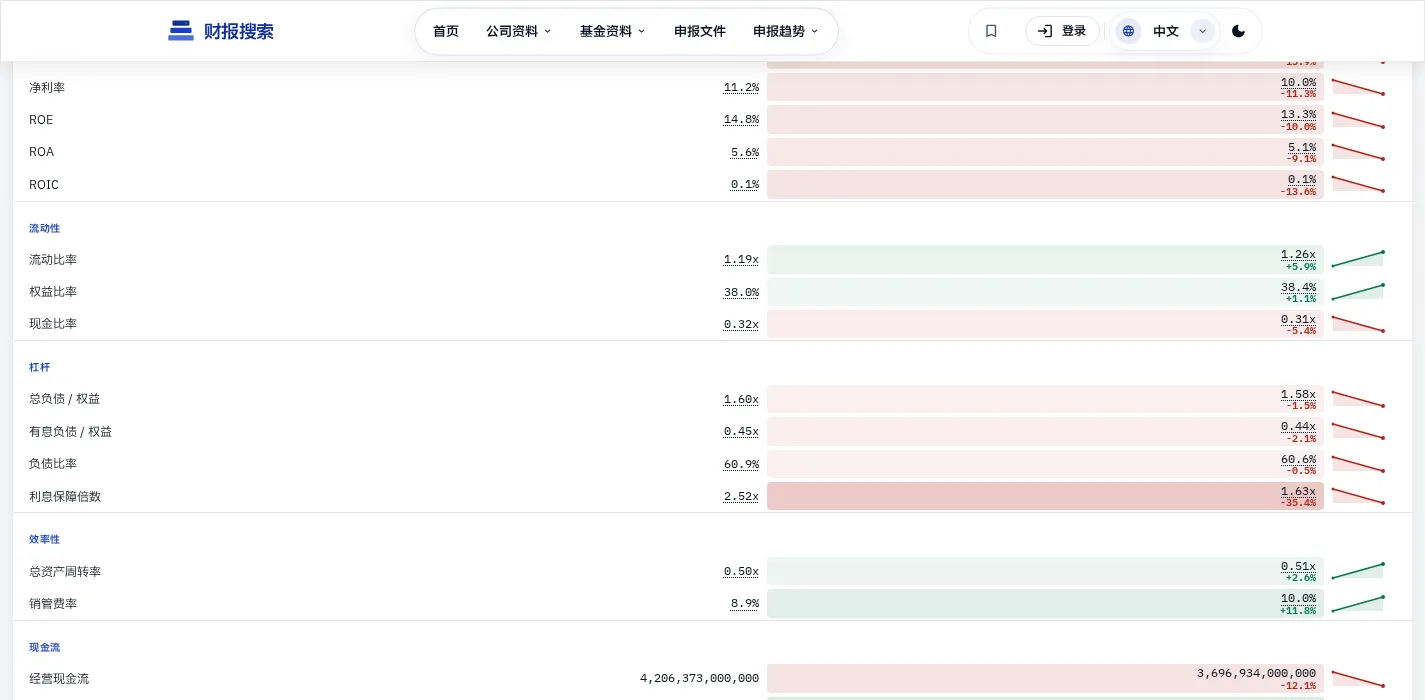Viewport: 1425px width, 700px height.
Task: Click the 流动比率 comparison bar showing 1.26x
Action: tap(1045, 260)
